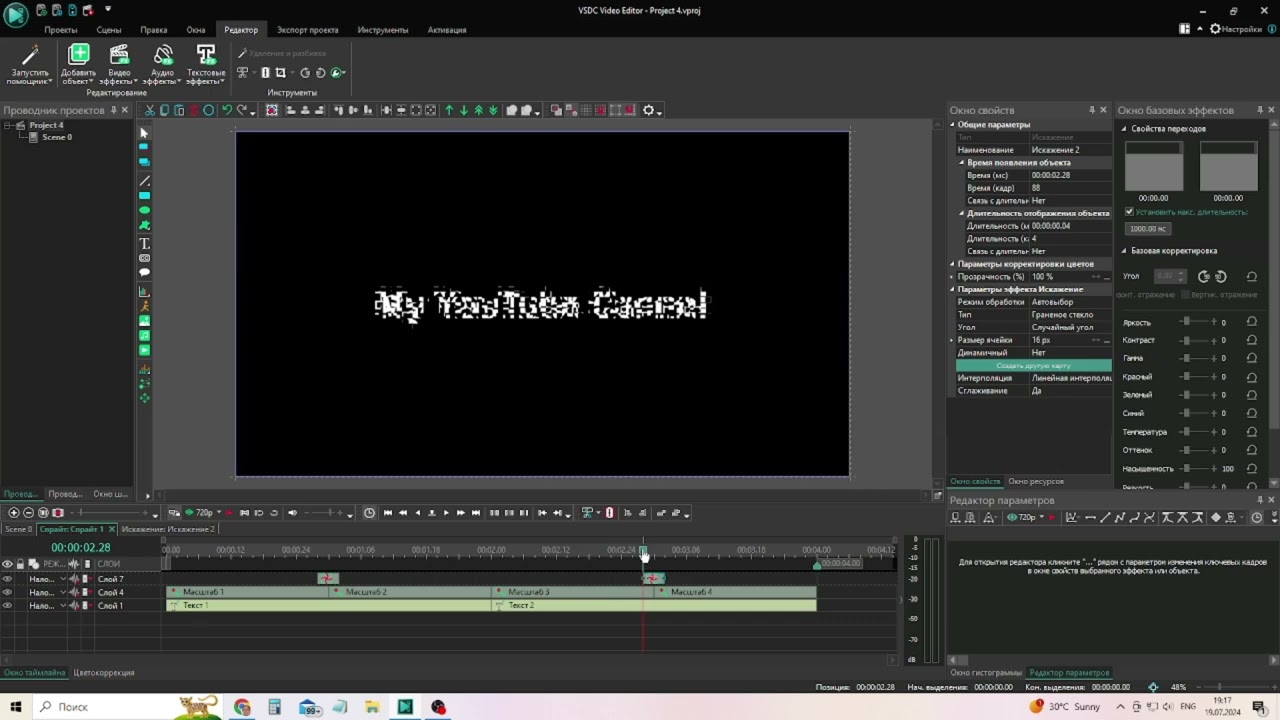Open Аудио эффекты list
This screenshot has height=720, width=1280.
pyautogui.click(x=163, y=65)
